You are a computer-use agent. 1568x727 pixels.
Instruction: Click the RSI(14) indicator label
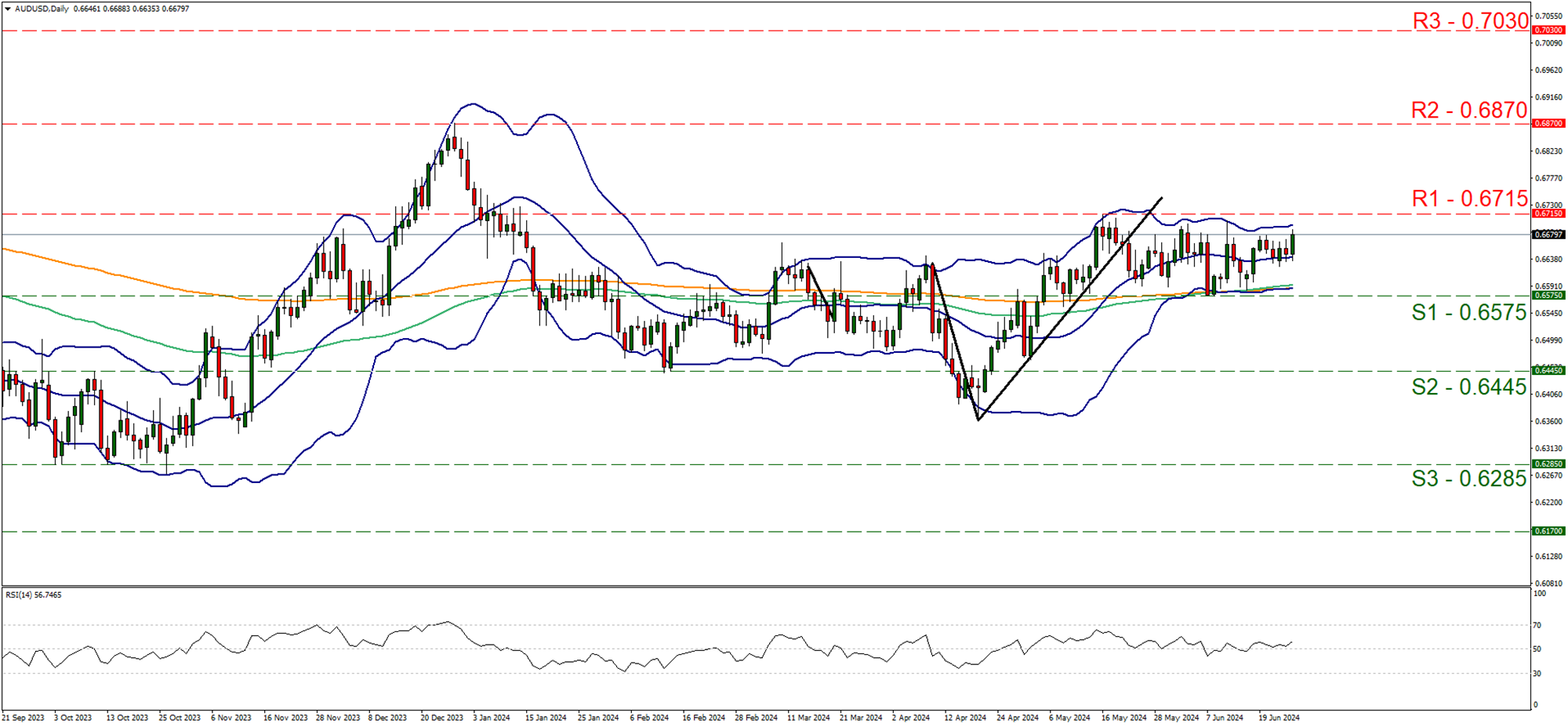coord(34,595)
